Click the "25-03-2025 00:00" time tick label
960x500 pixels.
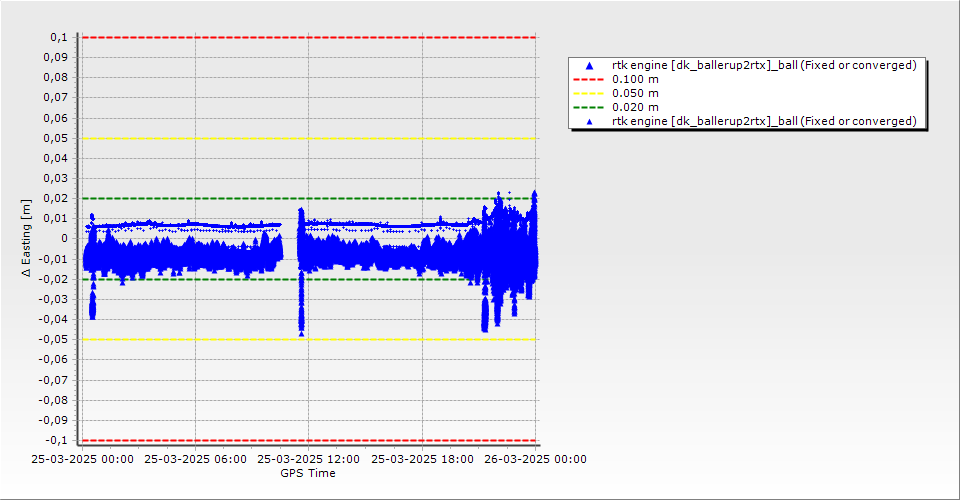click(82, 459)
